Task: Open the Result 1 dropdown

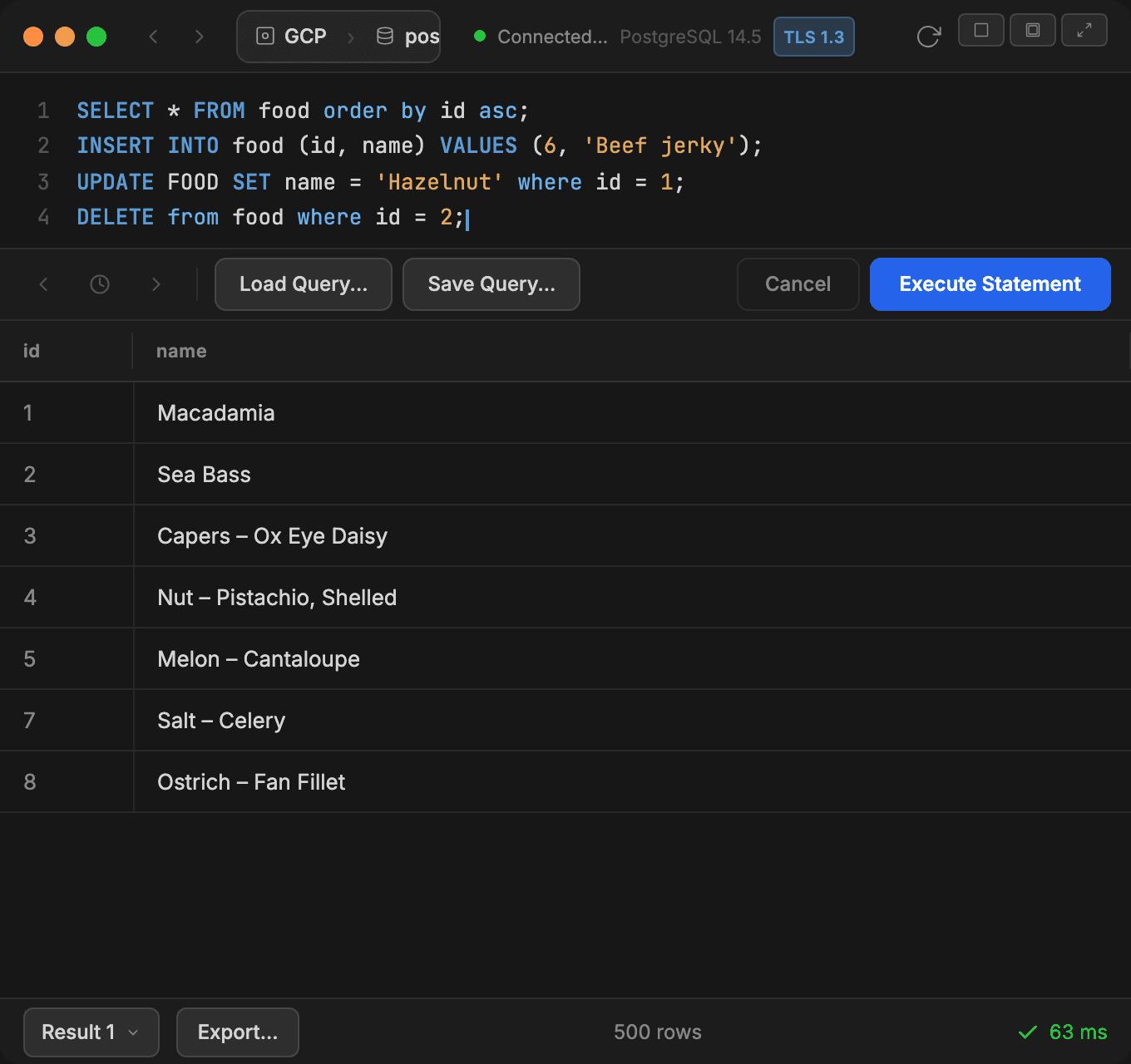Action: [x=91, y=1032]
